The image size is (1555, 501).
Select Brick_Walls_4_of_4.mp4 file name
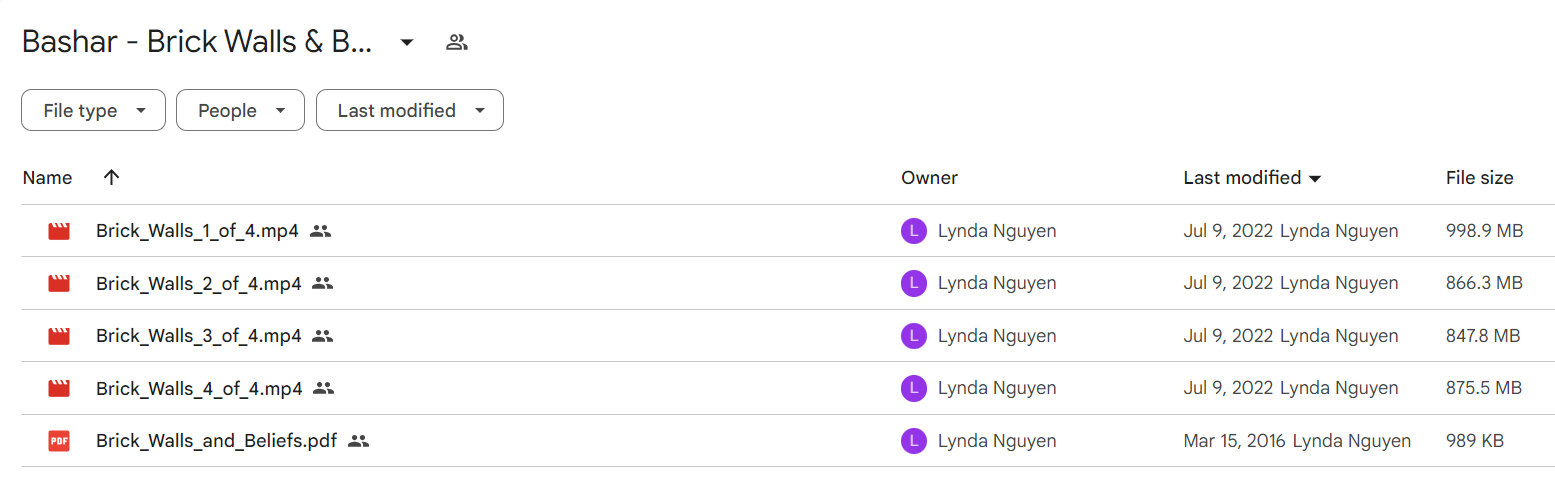[199, 388]
